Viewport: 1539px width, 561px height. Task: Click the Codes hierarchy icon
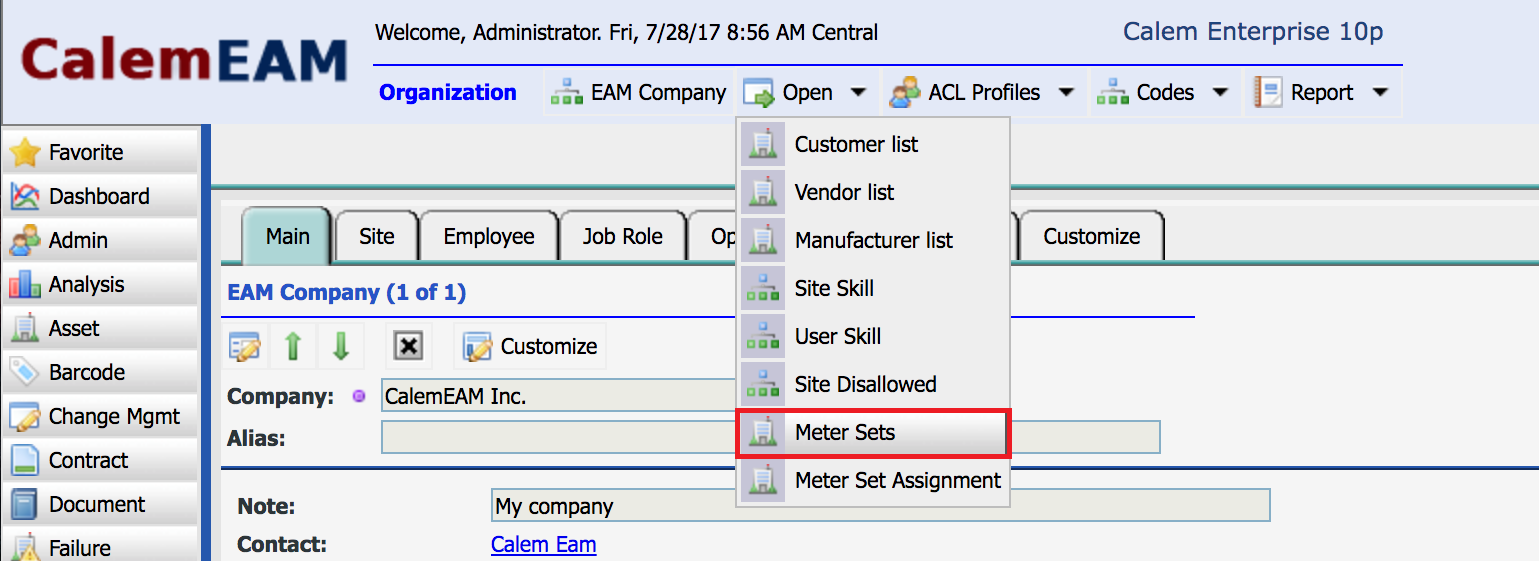1113,93
